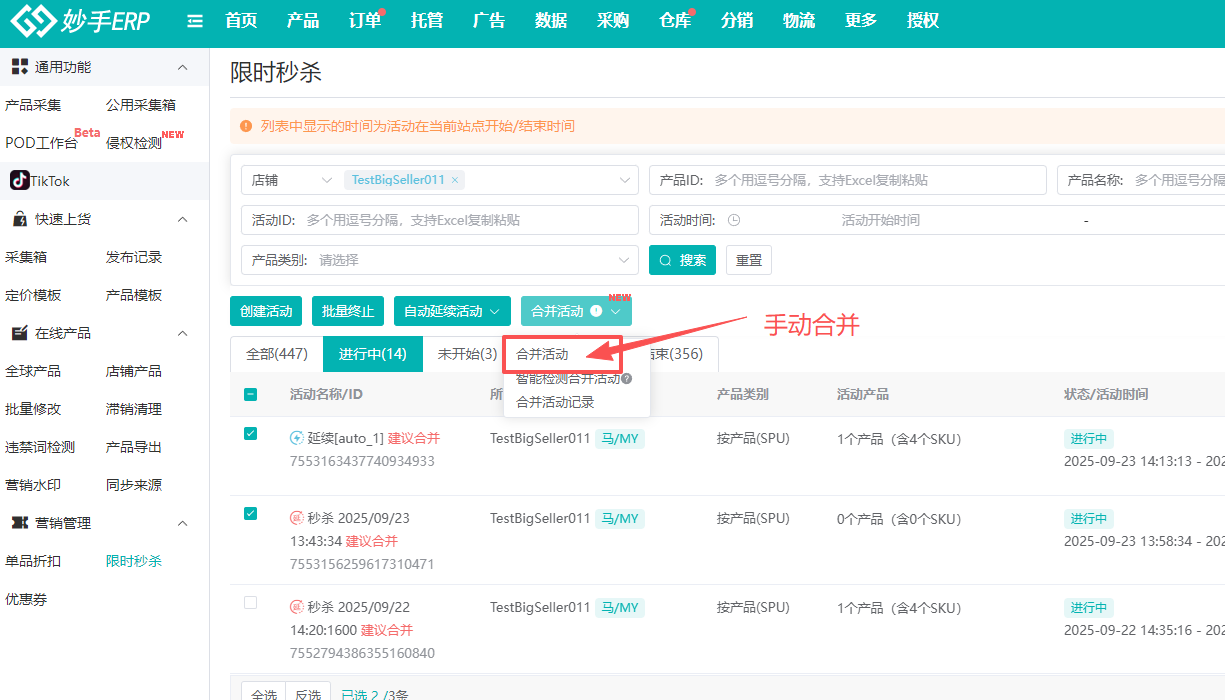Click the help icon beside 智能检测合并活动
Viewport: 1225px width, 700px height.
coord(627,379)
